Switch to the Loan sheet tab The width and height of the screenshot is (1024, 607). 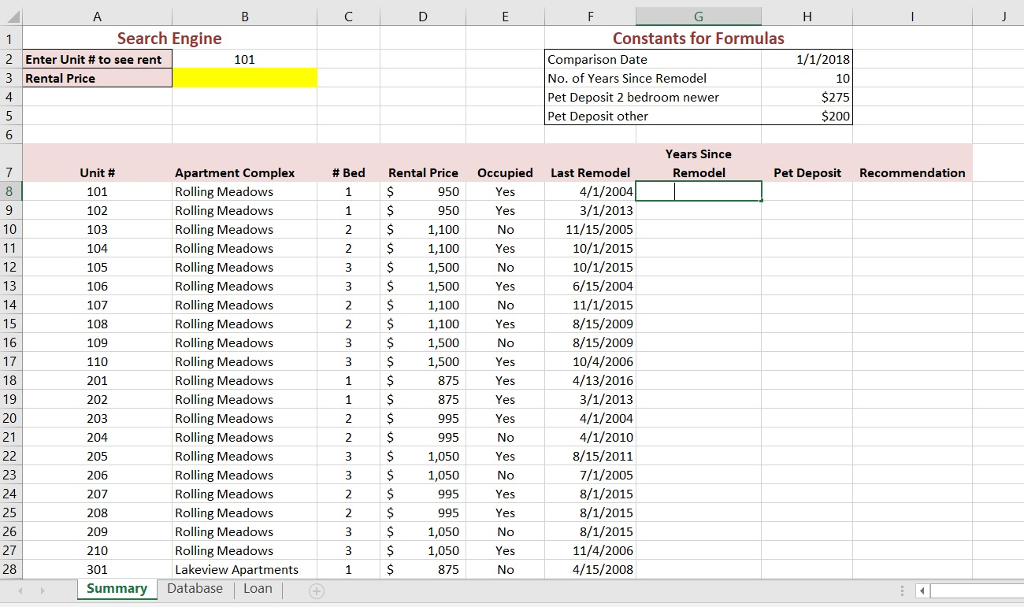click(x=257, y=589)
